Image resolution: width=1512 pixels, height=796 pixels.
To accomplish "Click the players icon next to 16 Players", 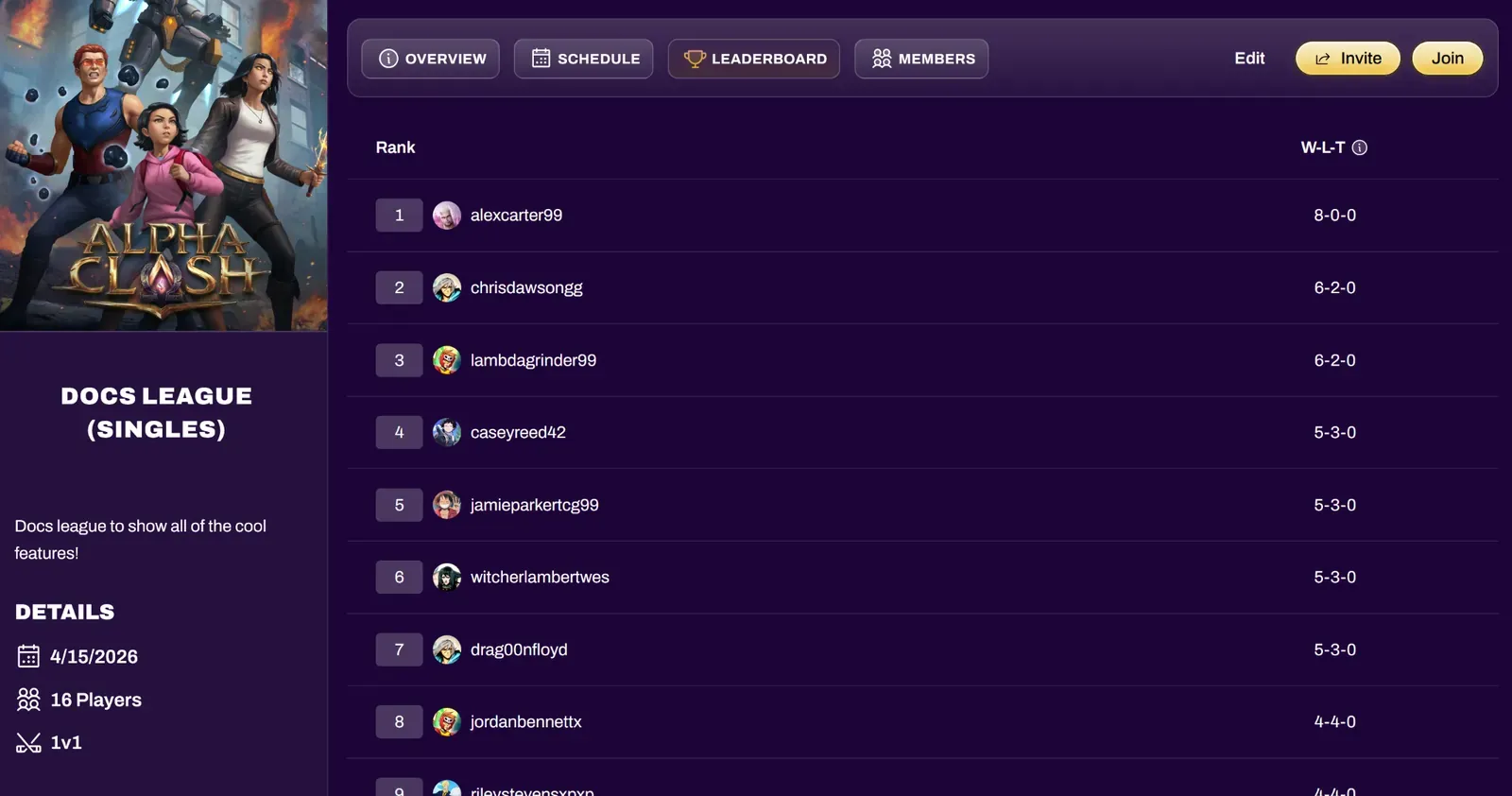I will pos(26,699).
